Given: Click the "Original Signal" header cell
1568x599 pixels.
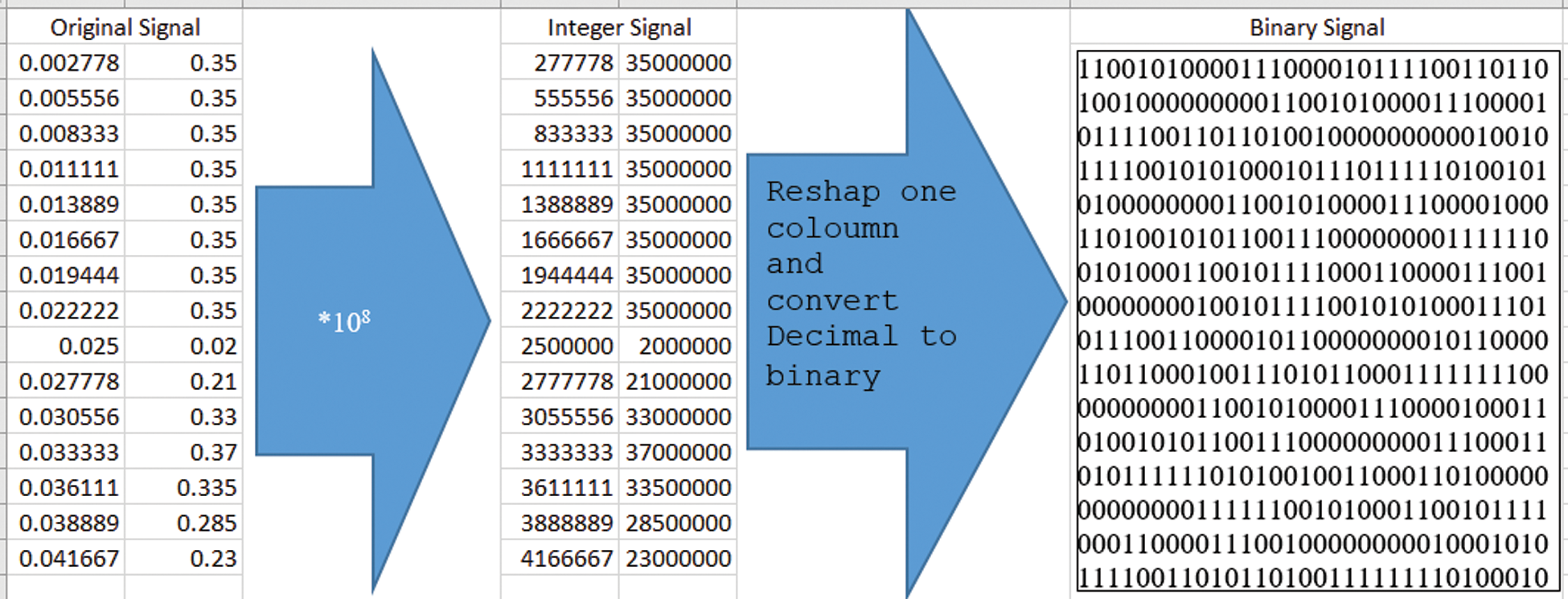Looking at the screenshot, I should (x=125, y=27).
